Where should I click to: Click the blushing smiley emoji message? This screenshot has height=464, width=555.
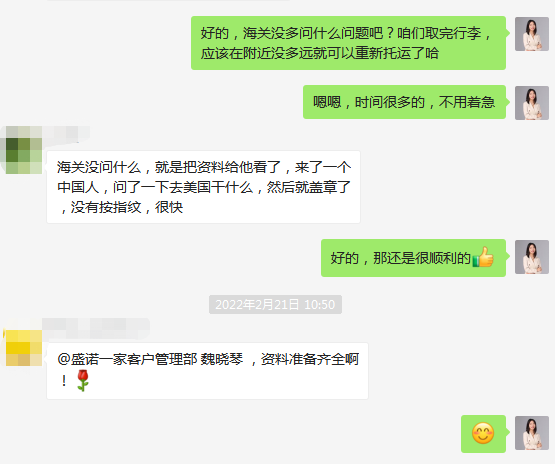483,434
